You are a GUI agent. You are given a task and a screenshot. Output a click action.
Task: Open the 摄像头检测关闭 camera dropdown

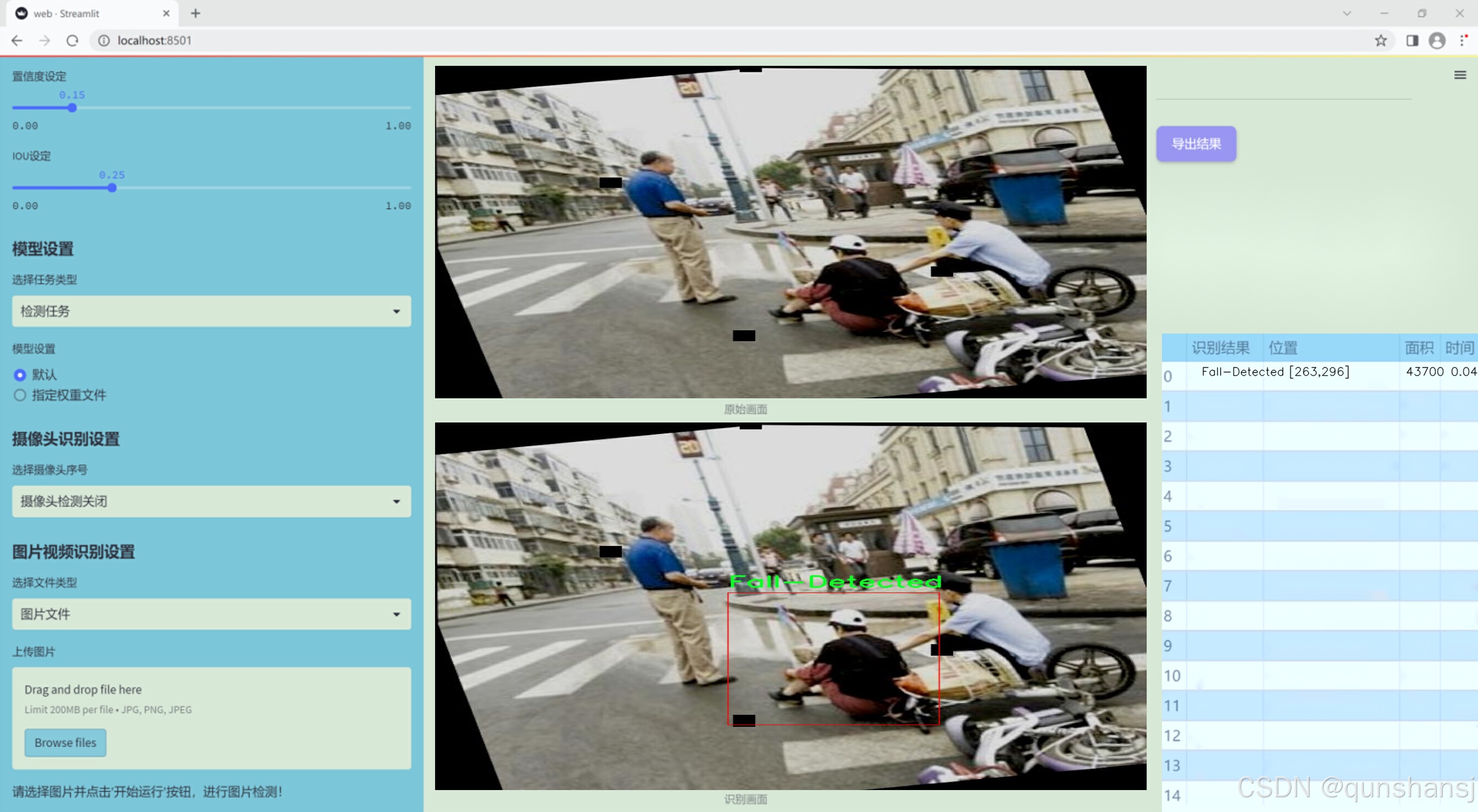(x=211, y=501)
